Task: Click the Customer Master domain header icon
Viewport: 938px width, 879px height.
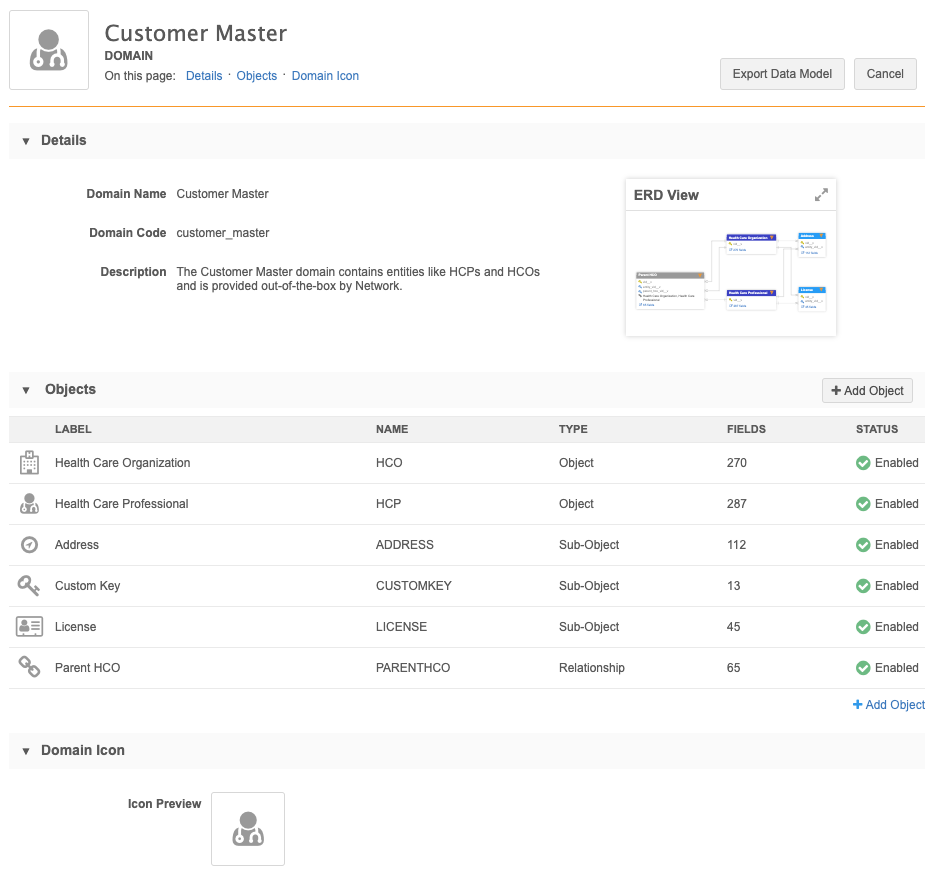Action: click(49, 50)
